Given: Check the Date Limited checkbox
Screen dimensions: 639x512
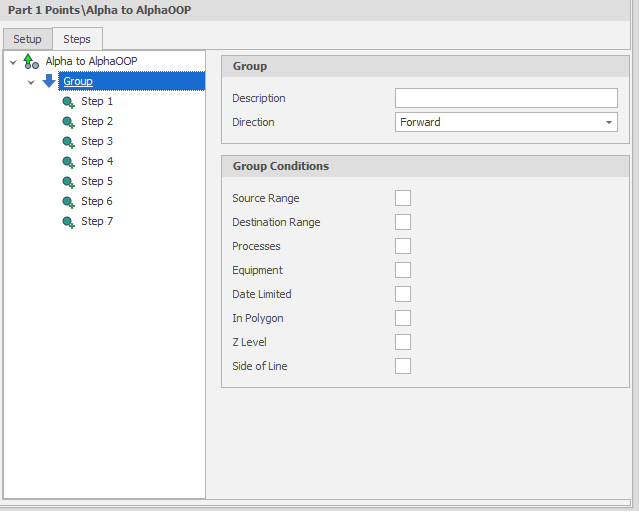Looking at the screenshot, I should 403,294.
